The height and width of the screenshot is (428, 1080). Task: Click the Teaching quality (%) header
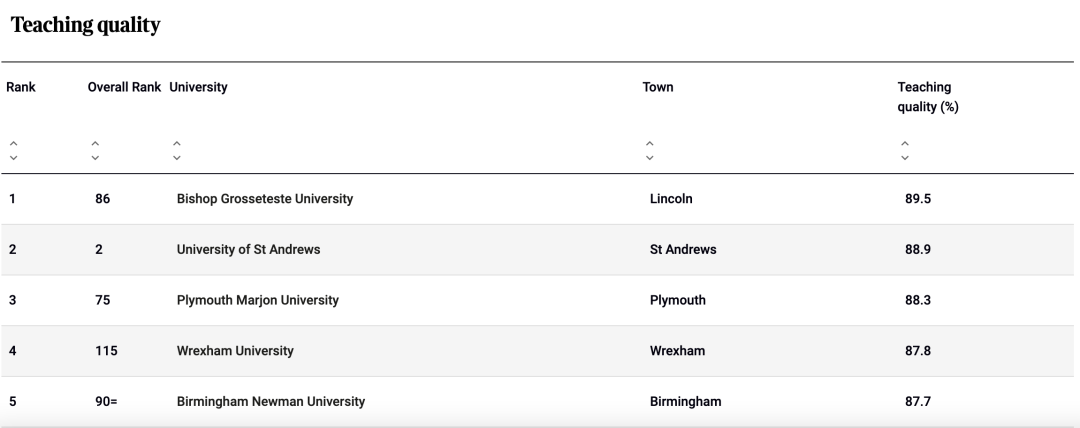coord(928,97)
